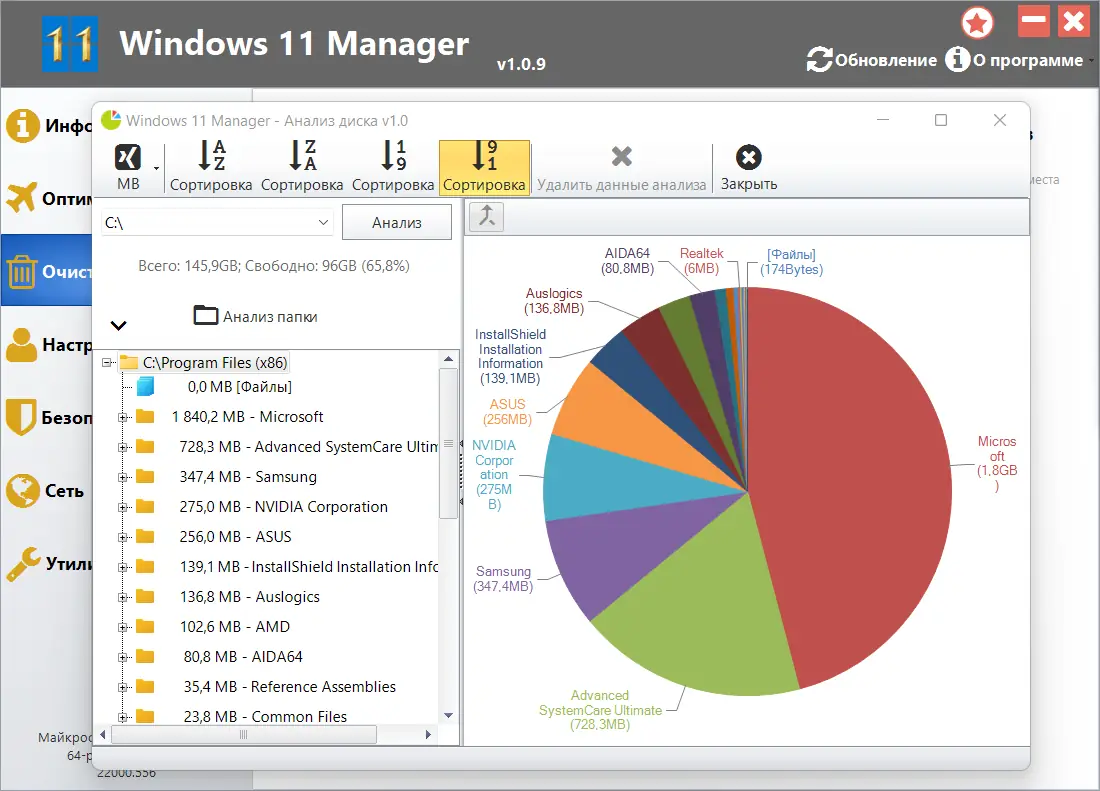Image resolution: width=1100 pixels, height=791 pixels.
Task: Click the Анализ button
Action: click(396, 222)
